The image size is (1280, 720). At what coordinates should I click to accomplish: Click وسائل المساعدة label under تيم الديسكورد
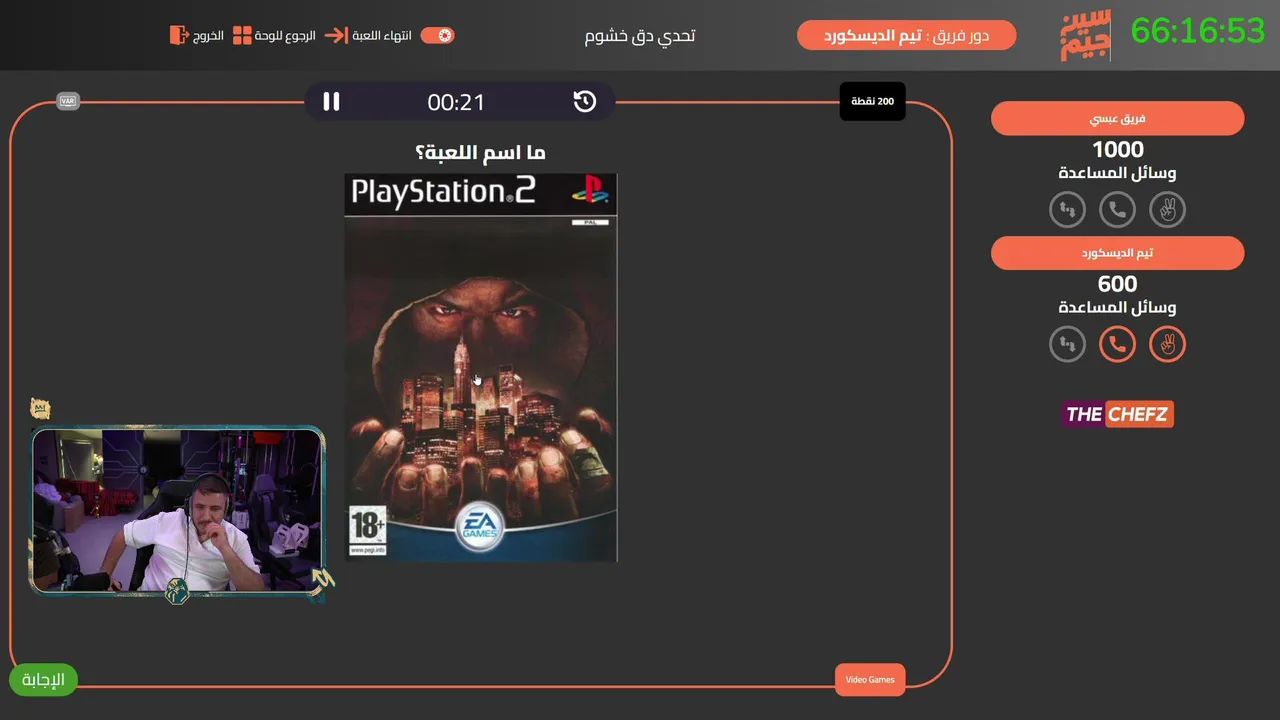click(x=1117, y=307)
